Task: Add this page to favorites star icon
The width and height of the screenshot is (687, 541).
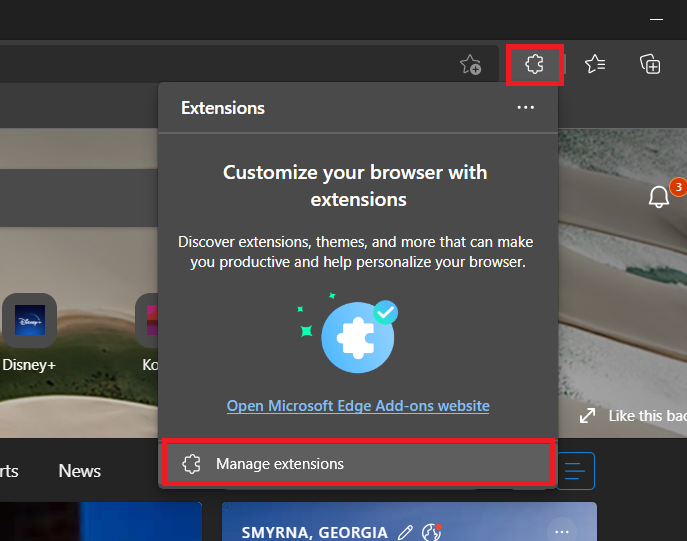Action: [x=471, y=64]
